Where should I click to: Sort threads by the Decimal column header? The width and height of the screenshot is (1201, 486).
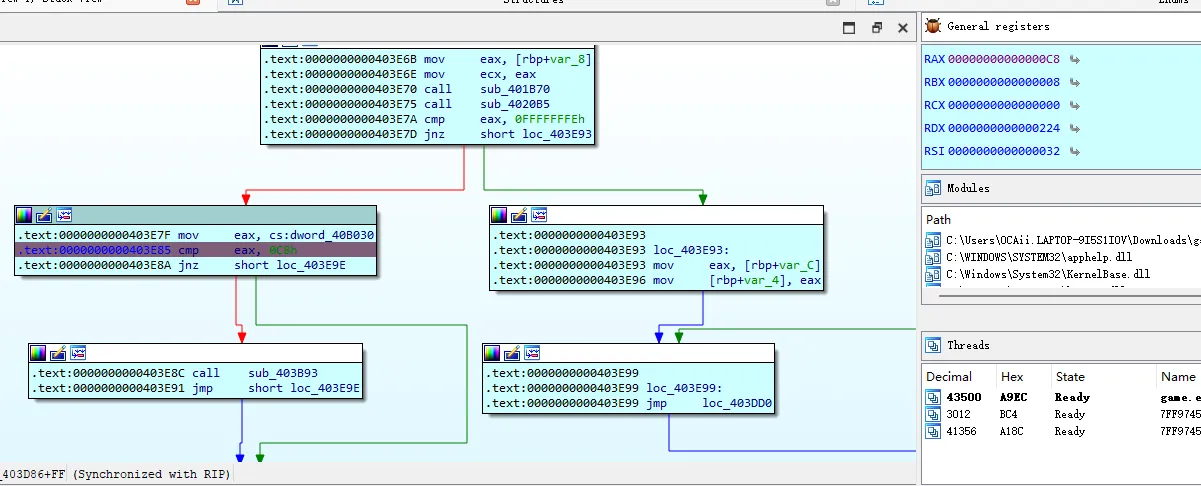tap(949, 377)
